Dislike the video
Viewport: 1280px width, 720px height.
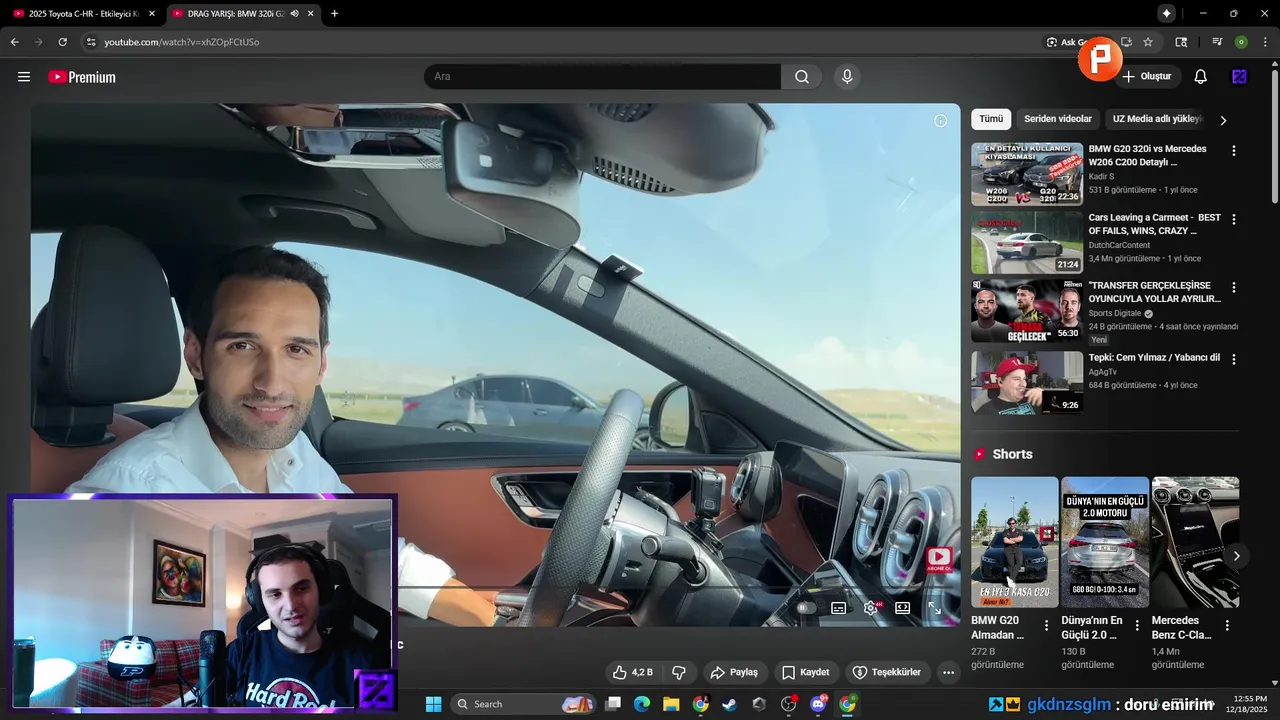(679, 672)
